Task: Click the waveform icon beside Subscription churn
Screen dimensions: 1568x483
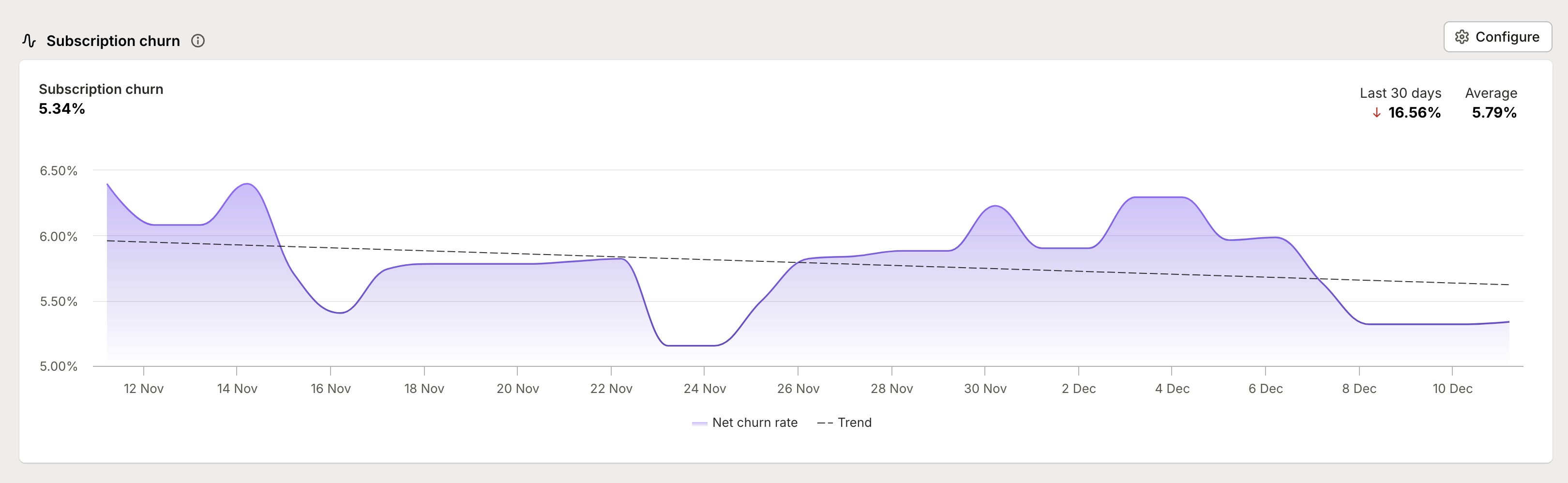Action: pyautogui.click(x=29, y=40)
